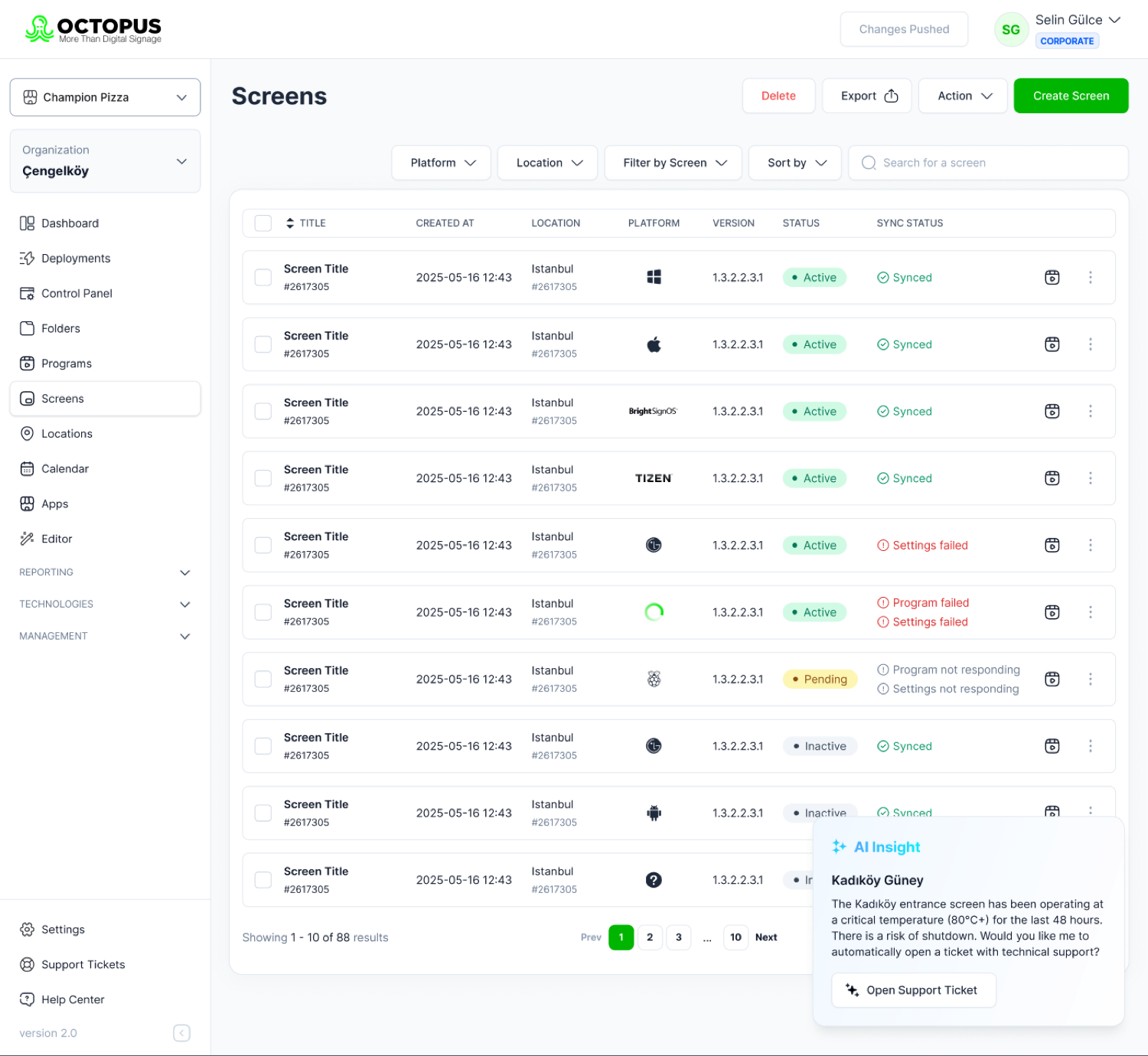Screen dimensions: 1148x1056
Task: Click the Raspberry Pi platform logo
Action: click(654, 679)
